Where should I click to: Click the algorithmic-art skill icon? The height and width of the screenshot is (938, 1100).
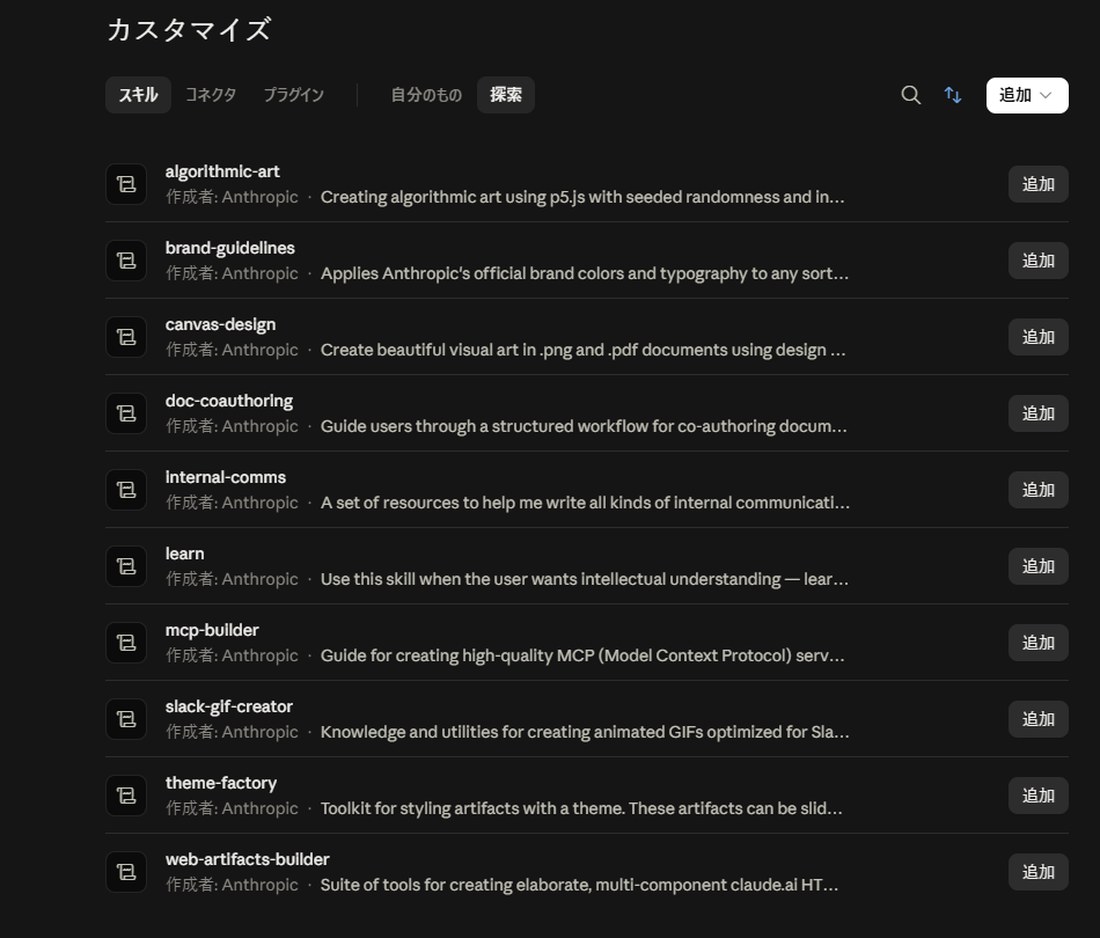126,185
